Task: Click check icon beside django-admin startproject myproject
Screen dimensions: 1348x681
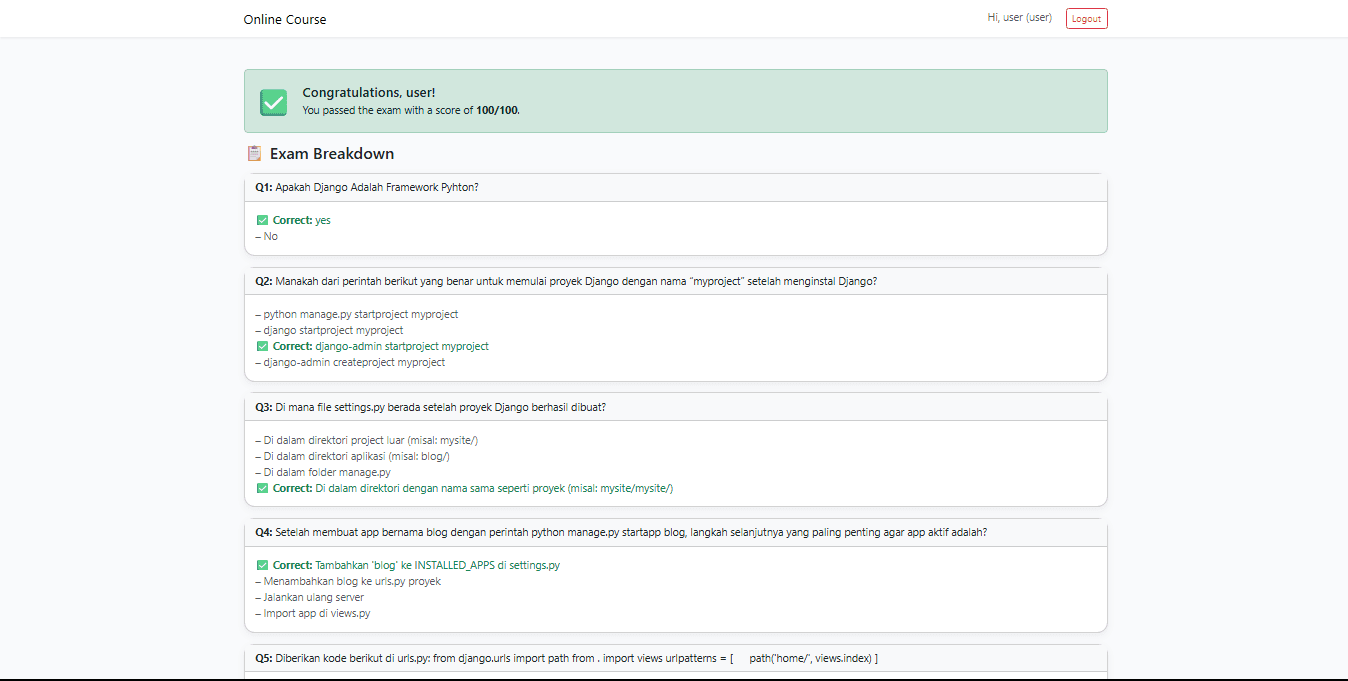Action: pyautogui.click(x=262, y=346)
